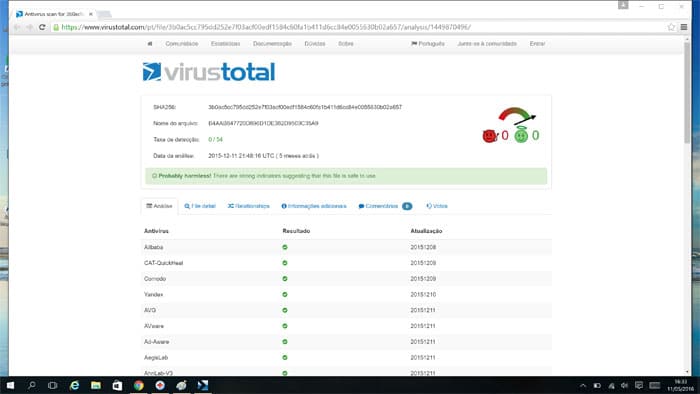Screen dimensions: 700x394
Task: Click the green harmless vote face
Action: coord(521,135)
